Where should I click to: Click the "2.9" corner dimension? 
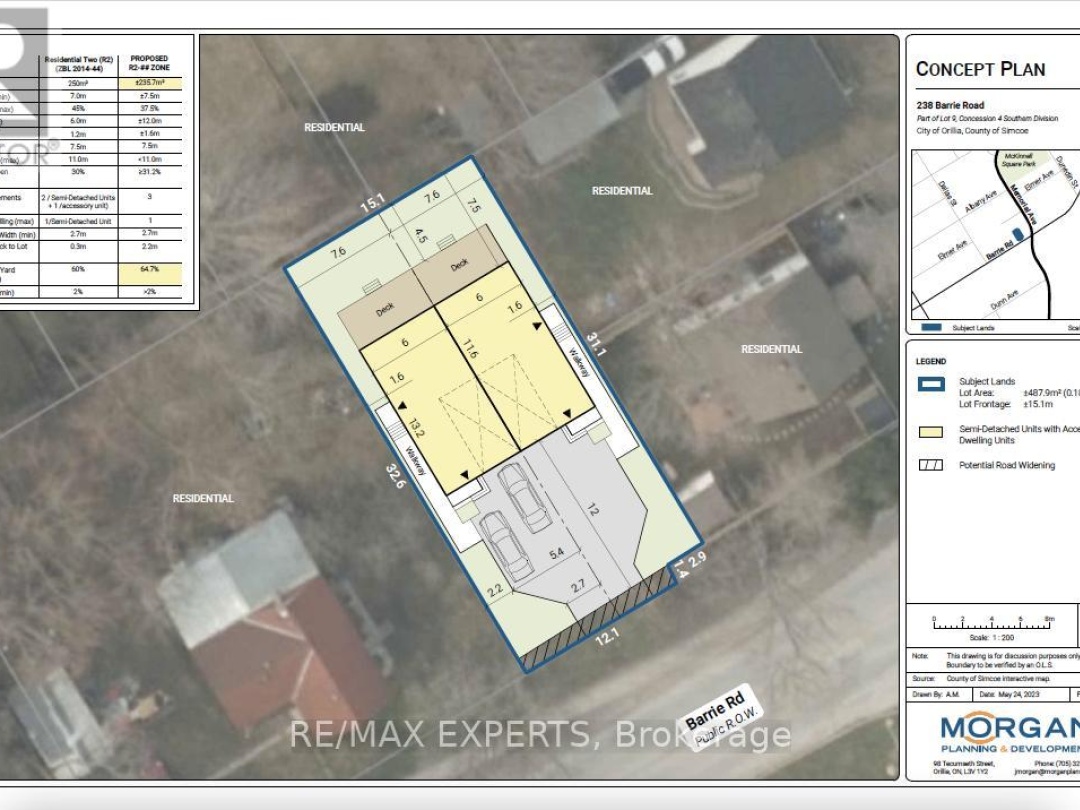[x=697, y=559]
